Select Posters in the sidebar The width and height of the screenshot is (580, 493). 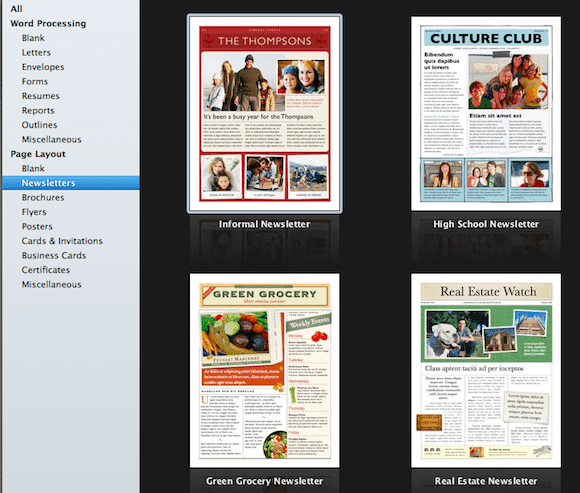[37, 226]
